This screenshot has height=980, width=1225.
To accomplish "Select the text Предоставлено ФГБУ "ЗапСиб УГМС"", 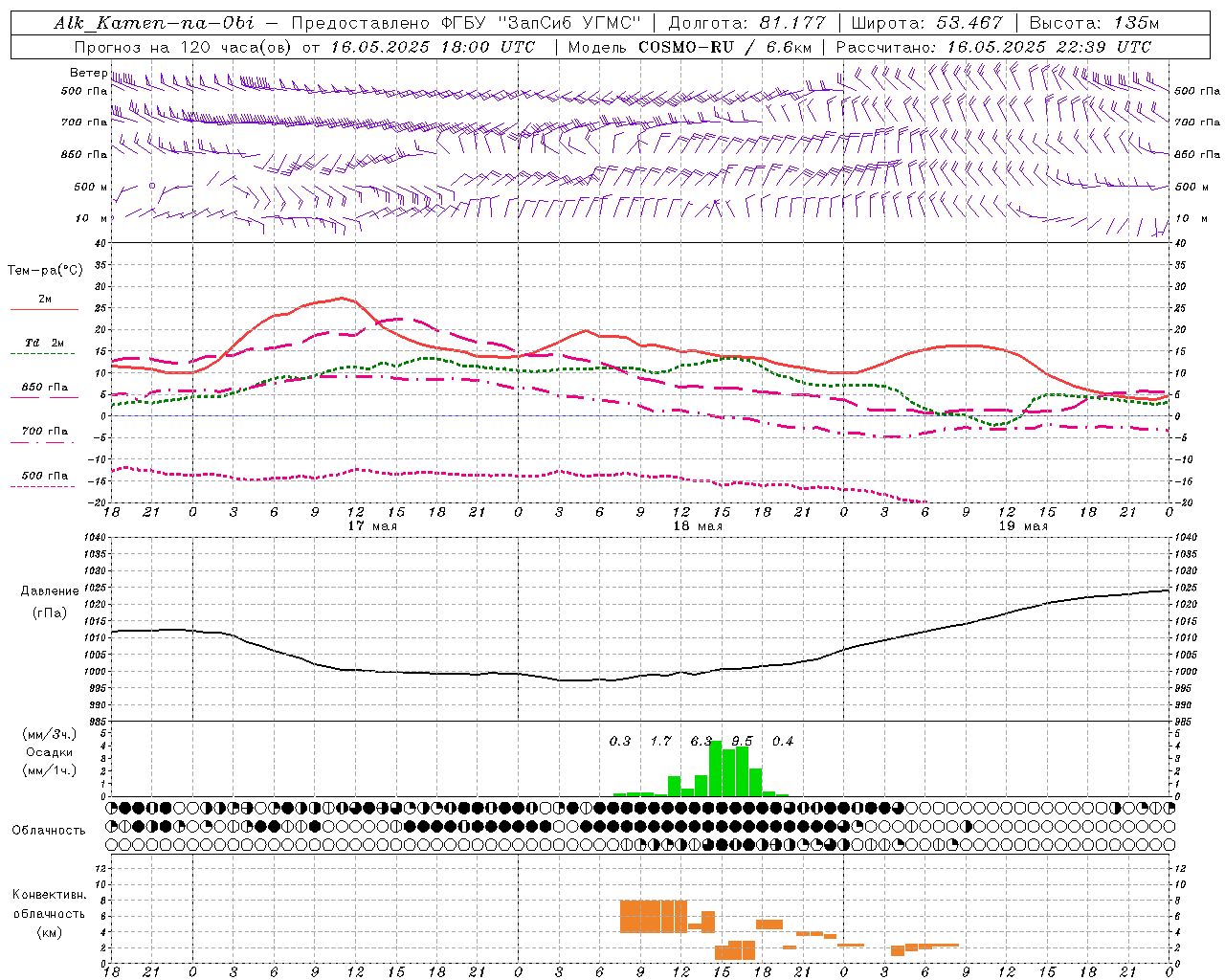I will pos(465,23).
